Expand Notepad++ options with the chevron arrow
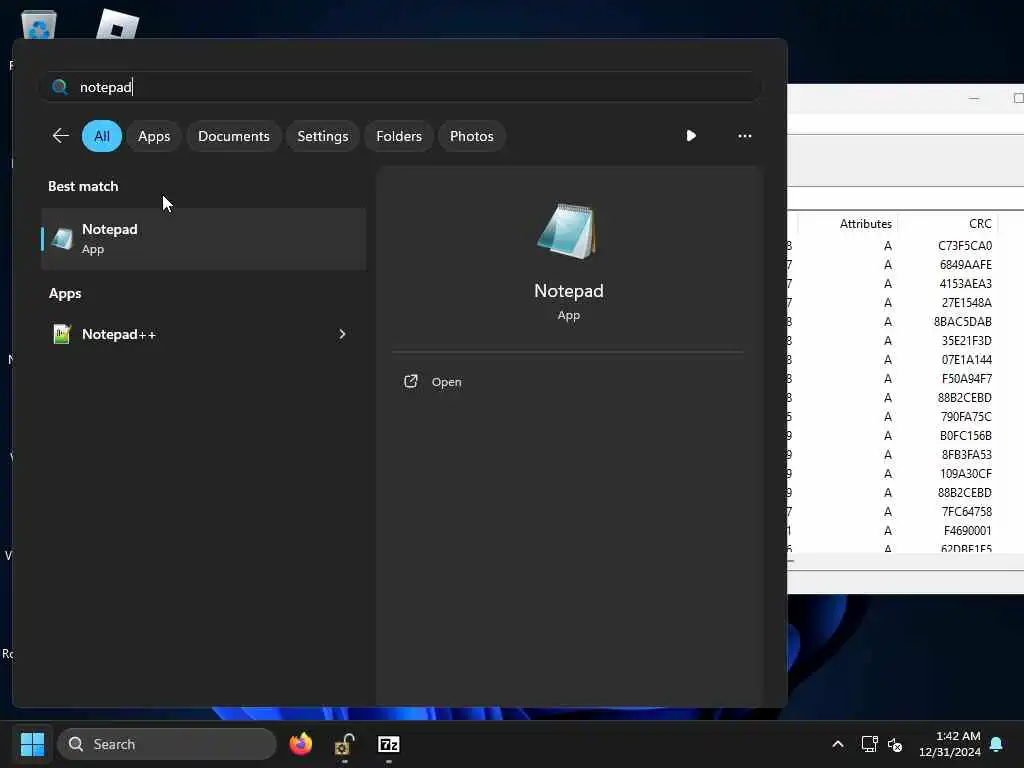Image resolution: width=1024 pixels, height=768 pixels. coord(342,334)
